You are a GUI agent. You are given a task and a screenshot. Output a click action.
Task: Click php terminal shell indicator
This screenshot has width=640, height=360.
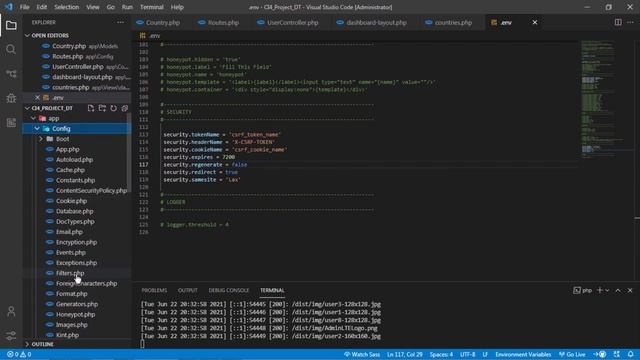pos(582,290)
